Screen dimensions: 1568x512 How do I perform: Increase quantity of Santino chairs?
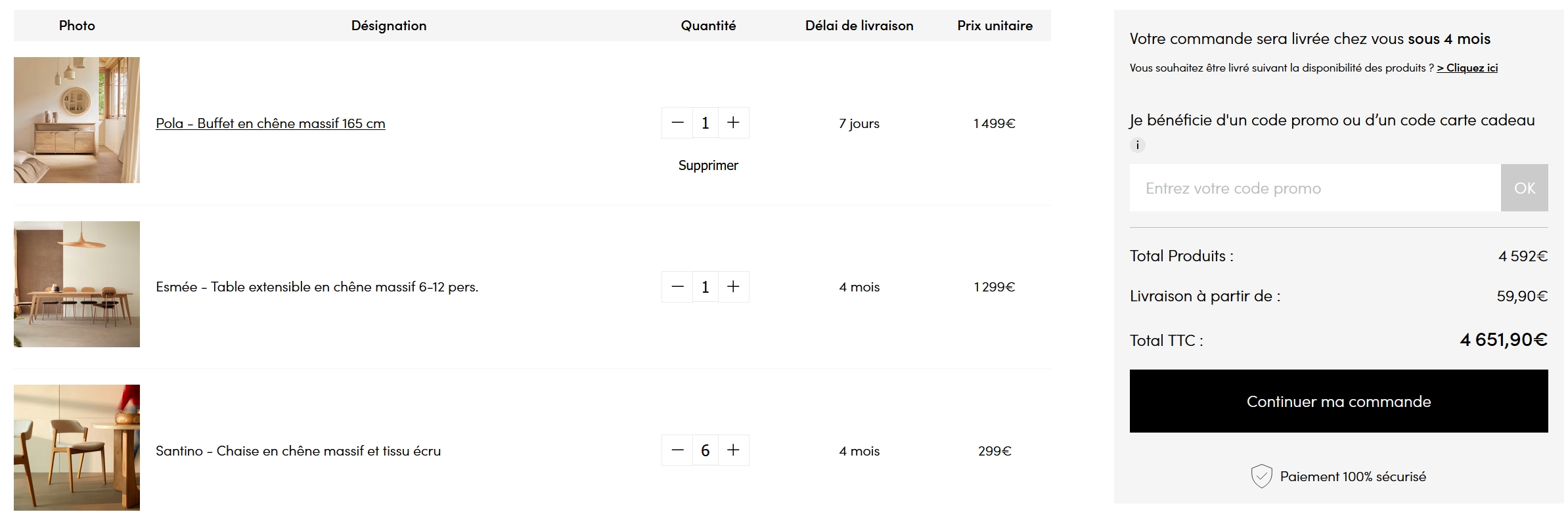click(x=733, y=450)
